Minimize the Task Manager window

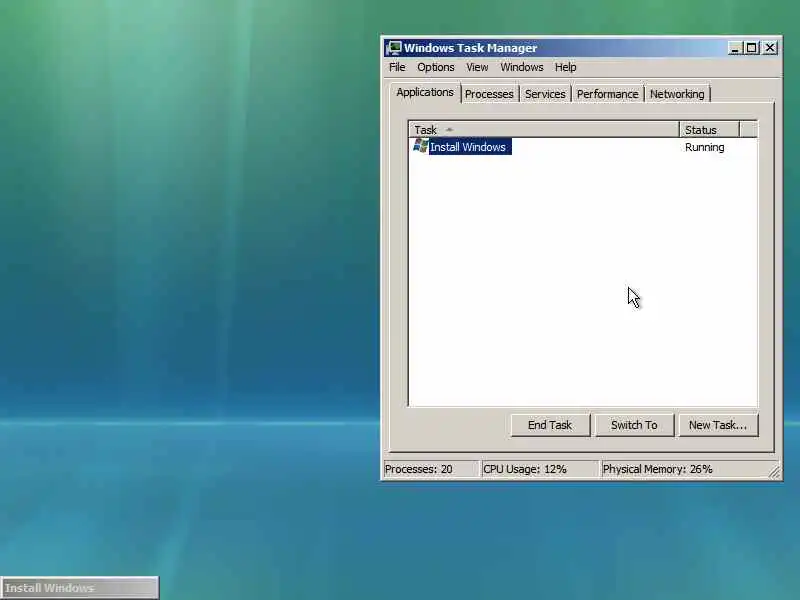[735, 48]
